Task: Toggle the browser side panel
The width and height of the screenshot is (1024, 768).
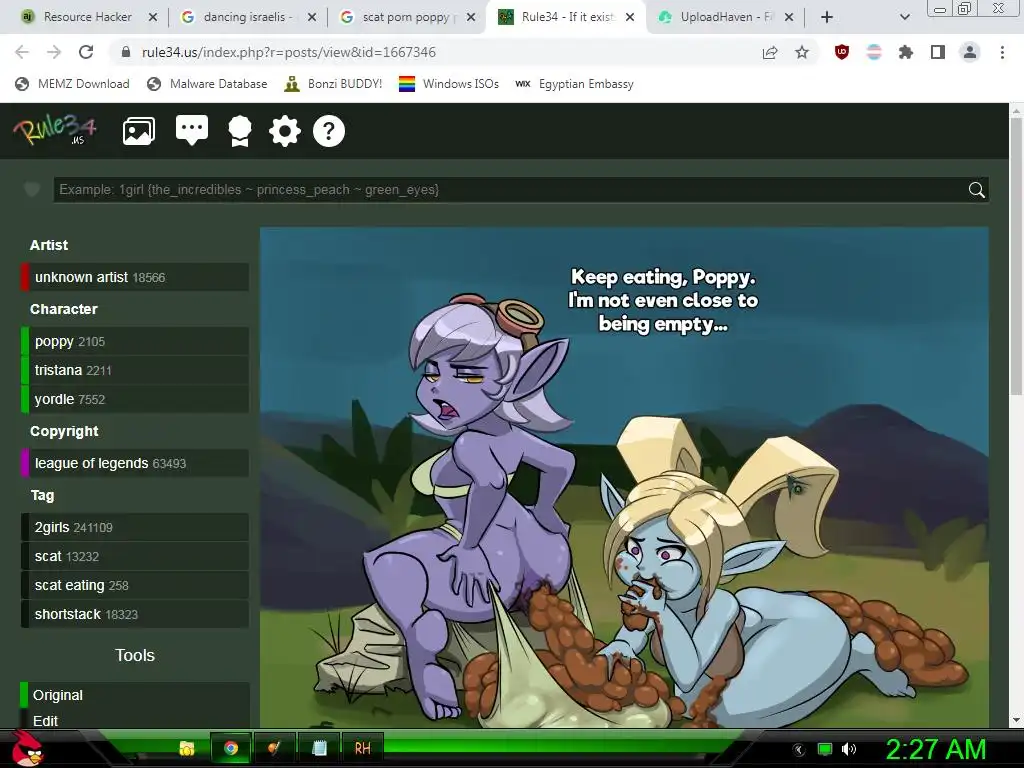Action: pos(938,52)
